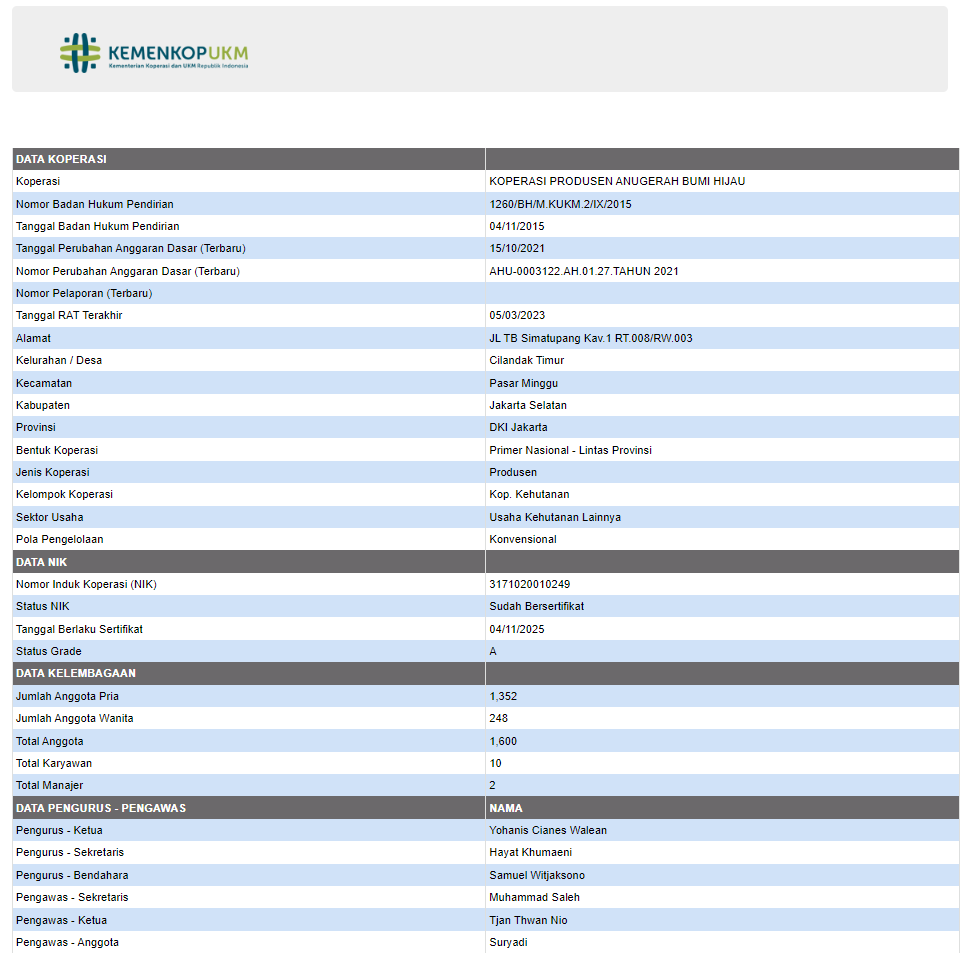The height and width of the screenshot is (962, 970).
Task: Click the DATA NIK section header
Action: 42,562
